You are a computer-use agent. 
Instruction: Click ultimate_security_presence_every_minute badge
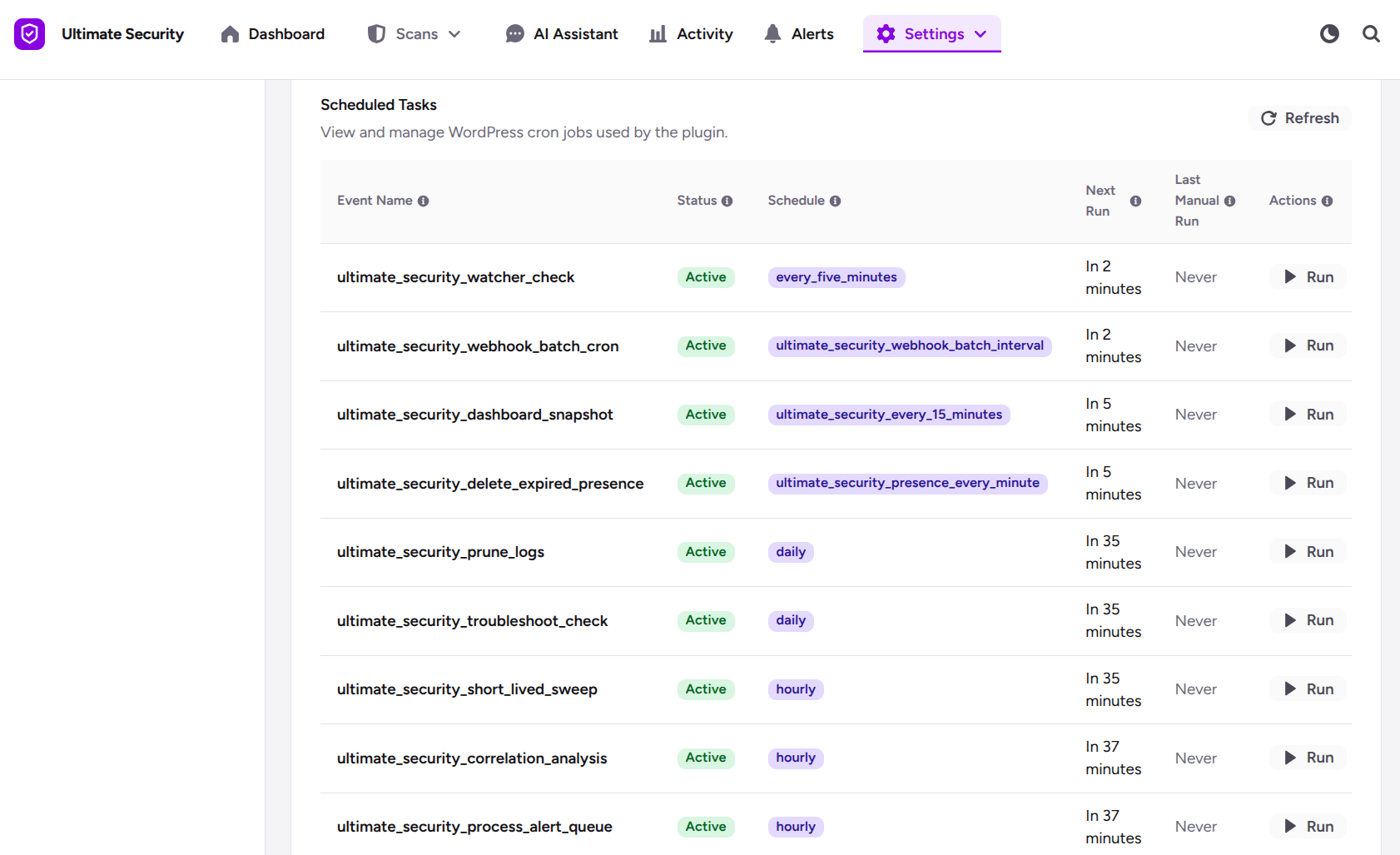click(x=907, y=483)
